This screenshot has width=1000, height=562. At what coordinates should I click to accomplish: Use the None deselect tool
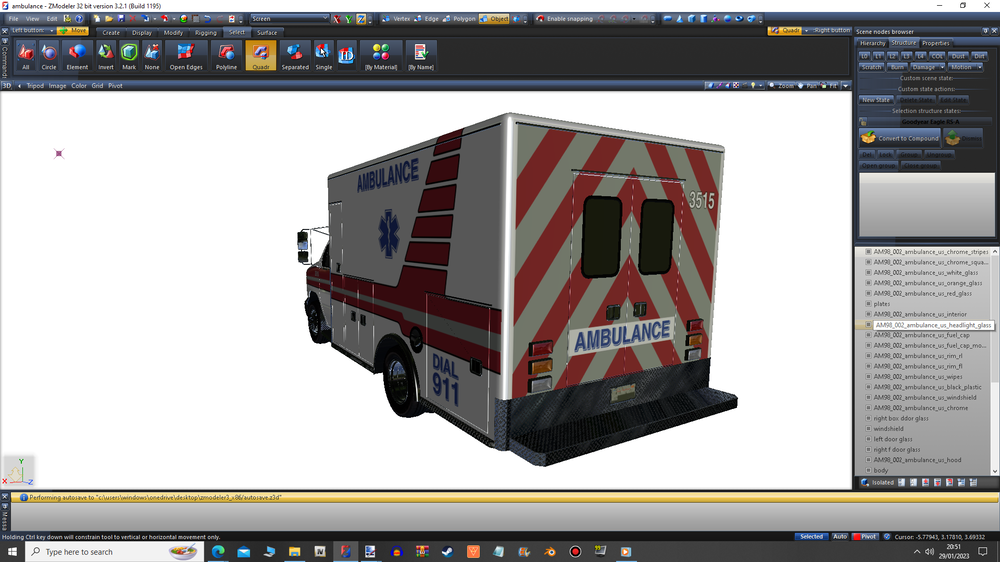pyautogui.click(x=152, y=55)
